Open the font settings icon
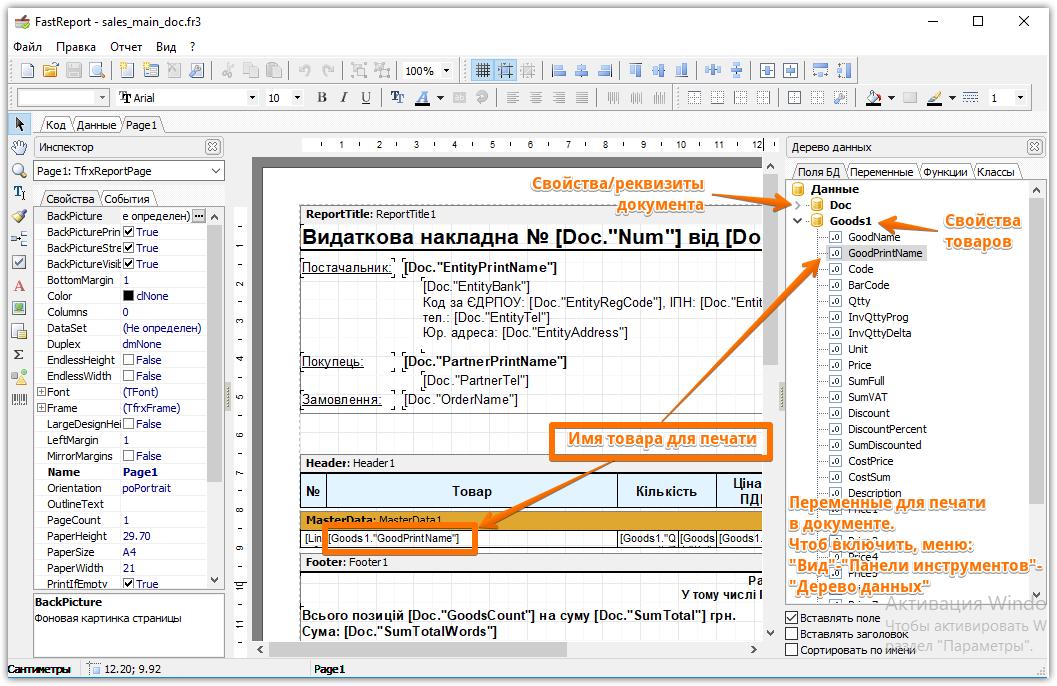Viewport: 1057px width, 686px height. click(x=397, y=98)
